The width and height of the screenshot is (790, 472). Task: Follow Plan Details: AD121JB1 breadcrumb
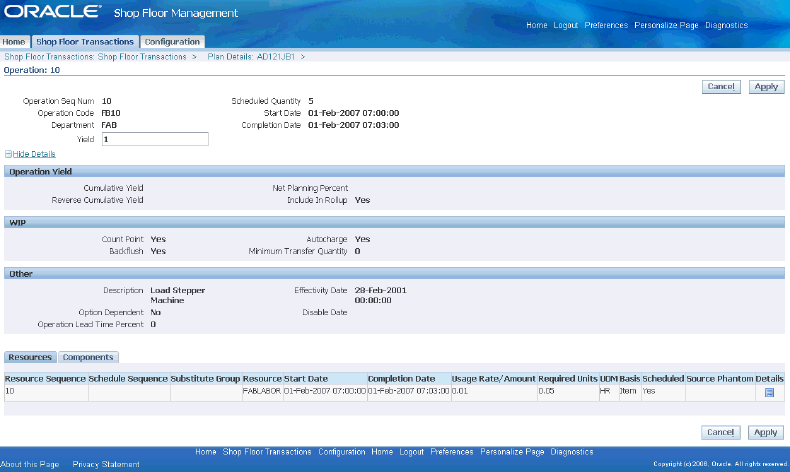point(251,57)
